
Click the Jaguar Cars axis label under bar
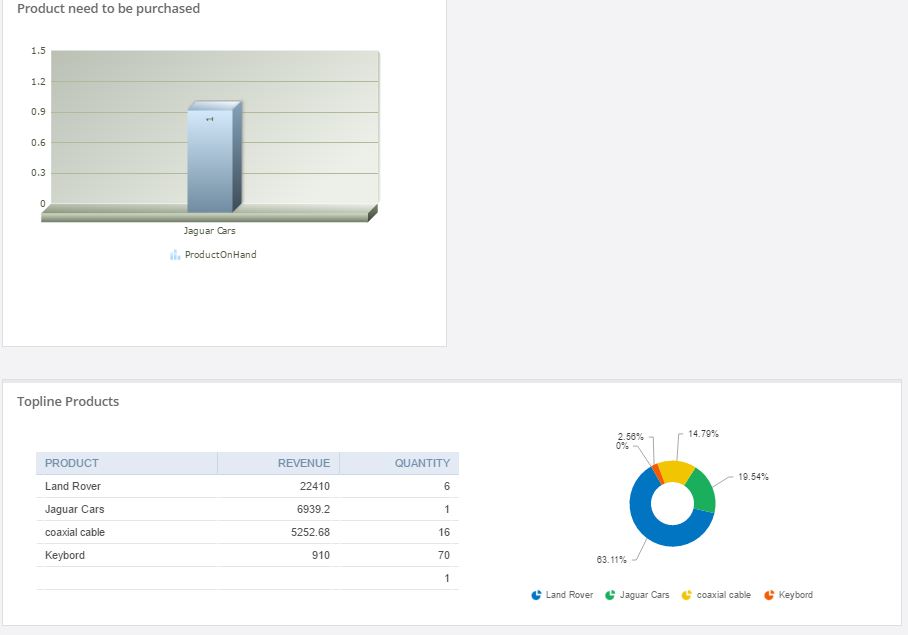coord(210,231)
